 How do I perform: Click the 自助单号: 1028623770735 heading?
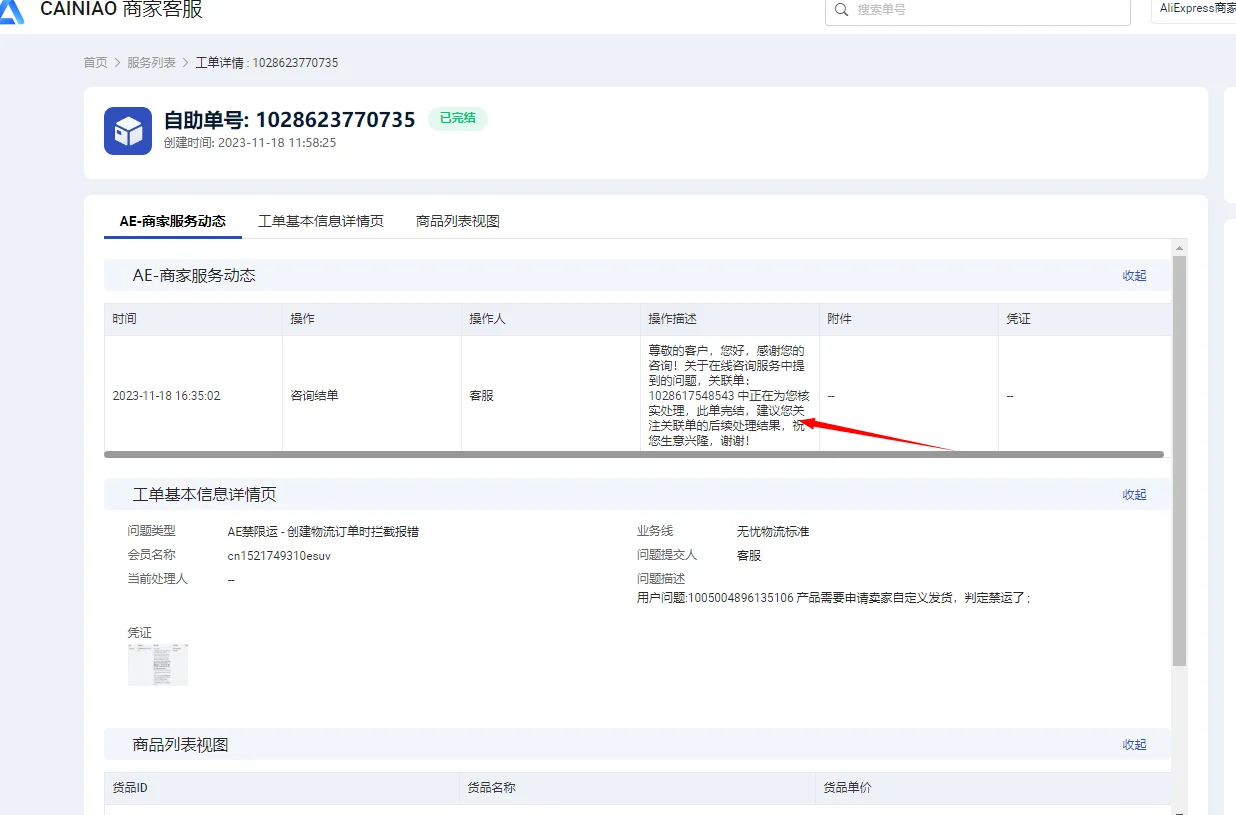click(x=290, y=120)
